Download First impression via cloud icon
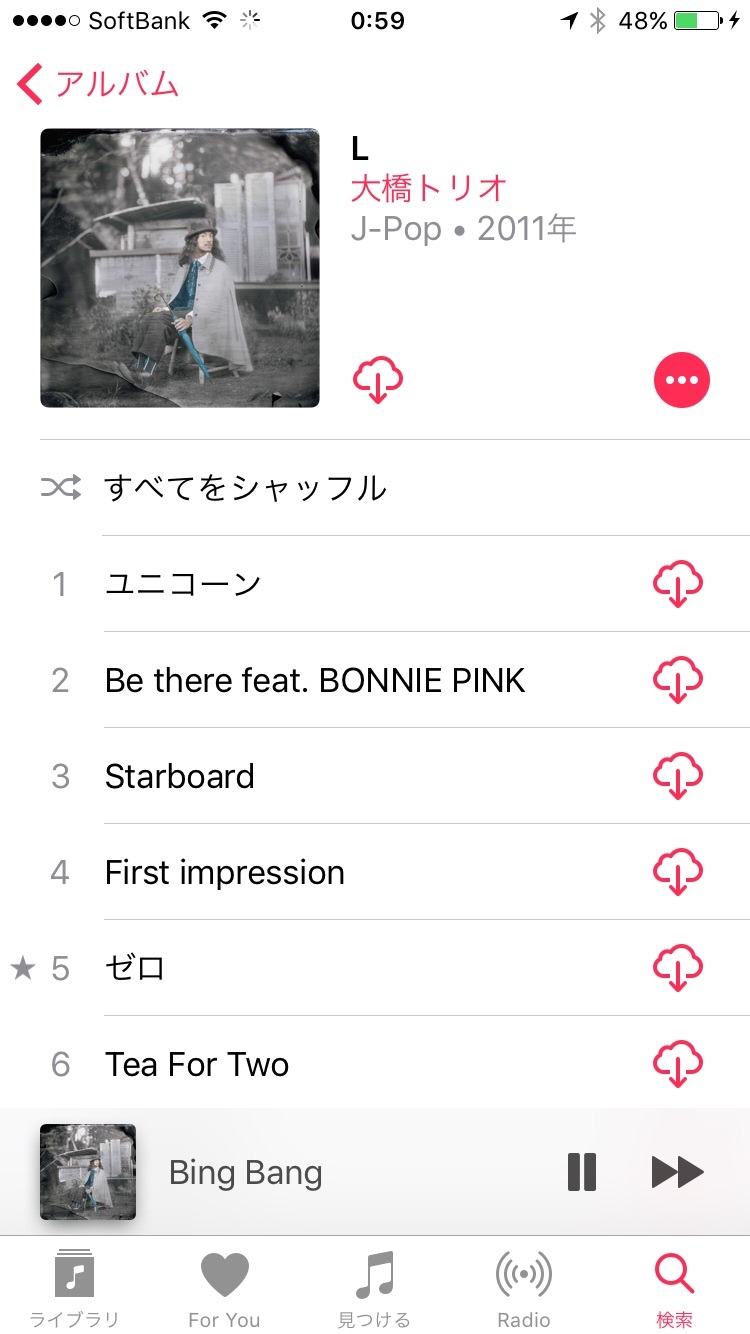 tap(678, 872)
